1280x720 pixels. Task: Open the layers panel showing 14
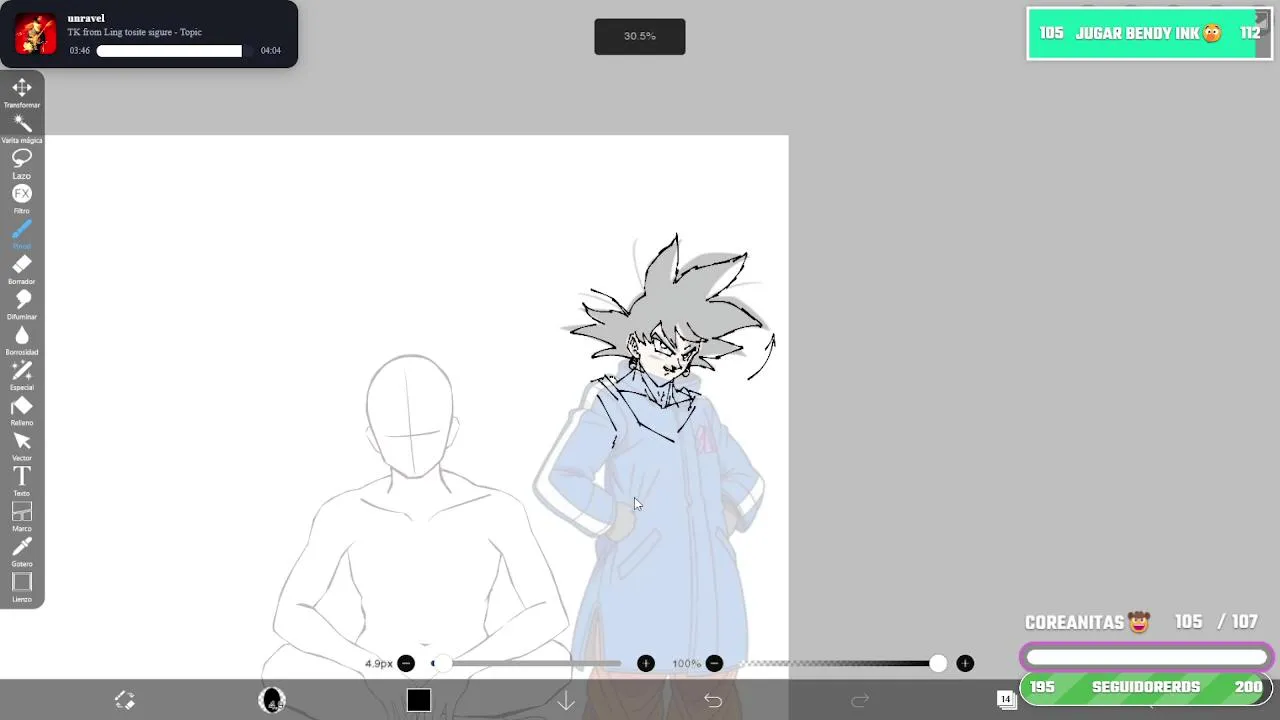(1006, 699)
